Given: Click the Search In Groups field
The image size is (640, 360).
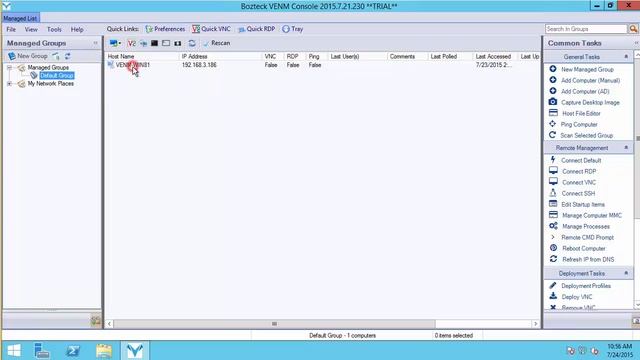Looking at the screenshot, I should click(586, 29).
